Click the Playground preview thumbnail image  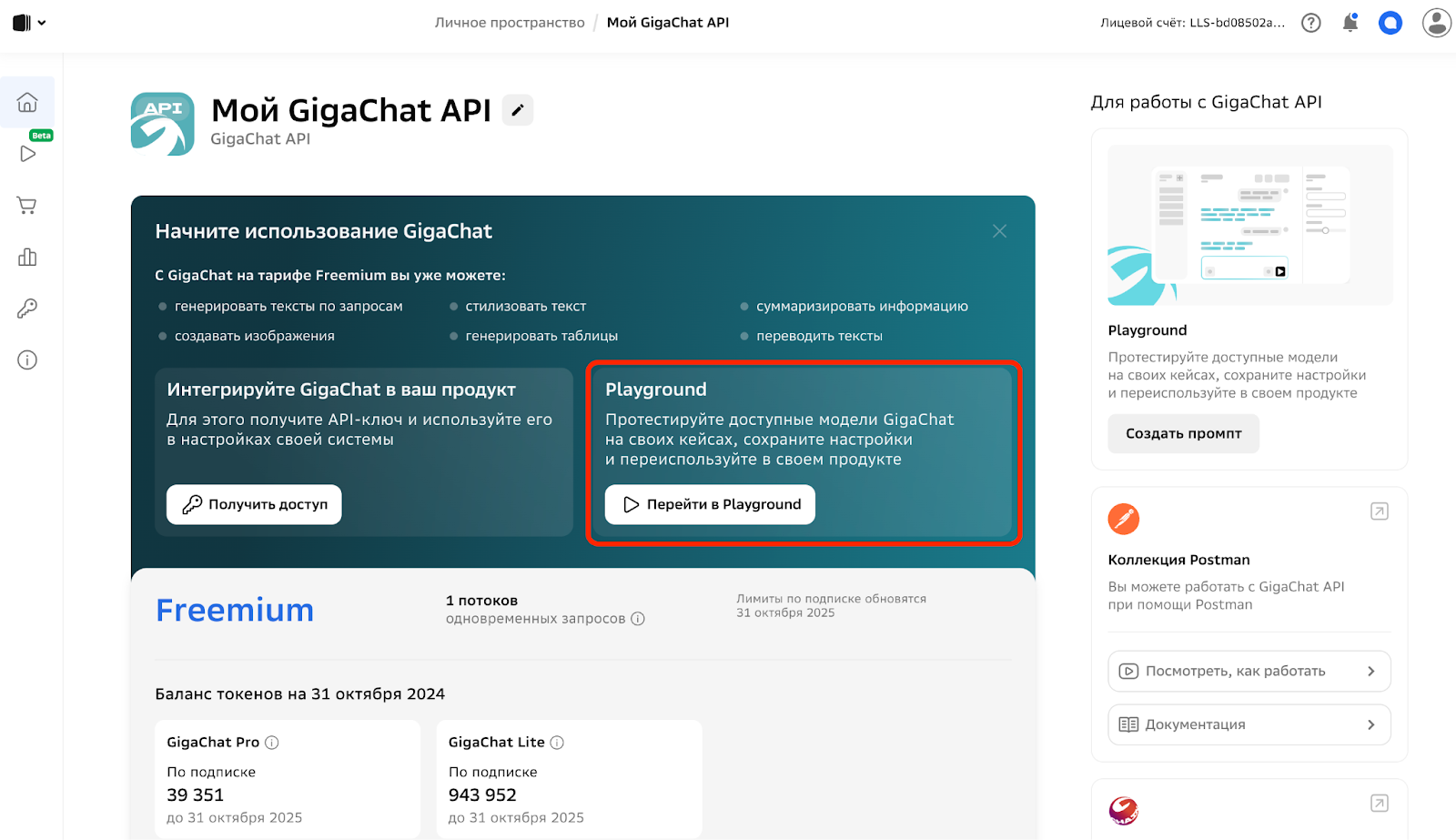[1249, 225]
